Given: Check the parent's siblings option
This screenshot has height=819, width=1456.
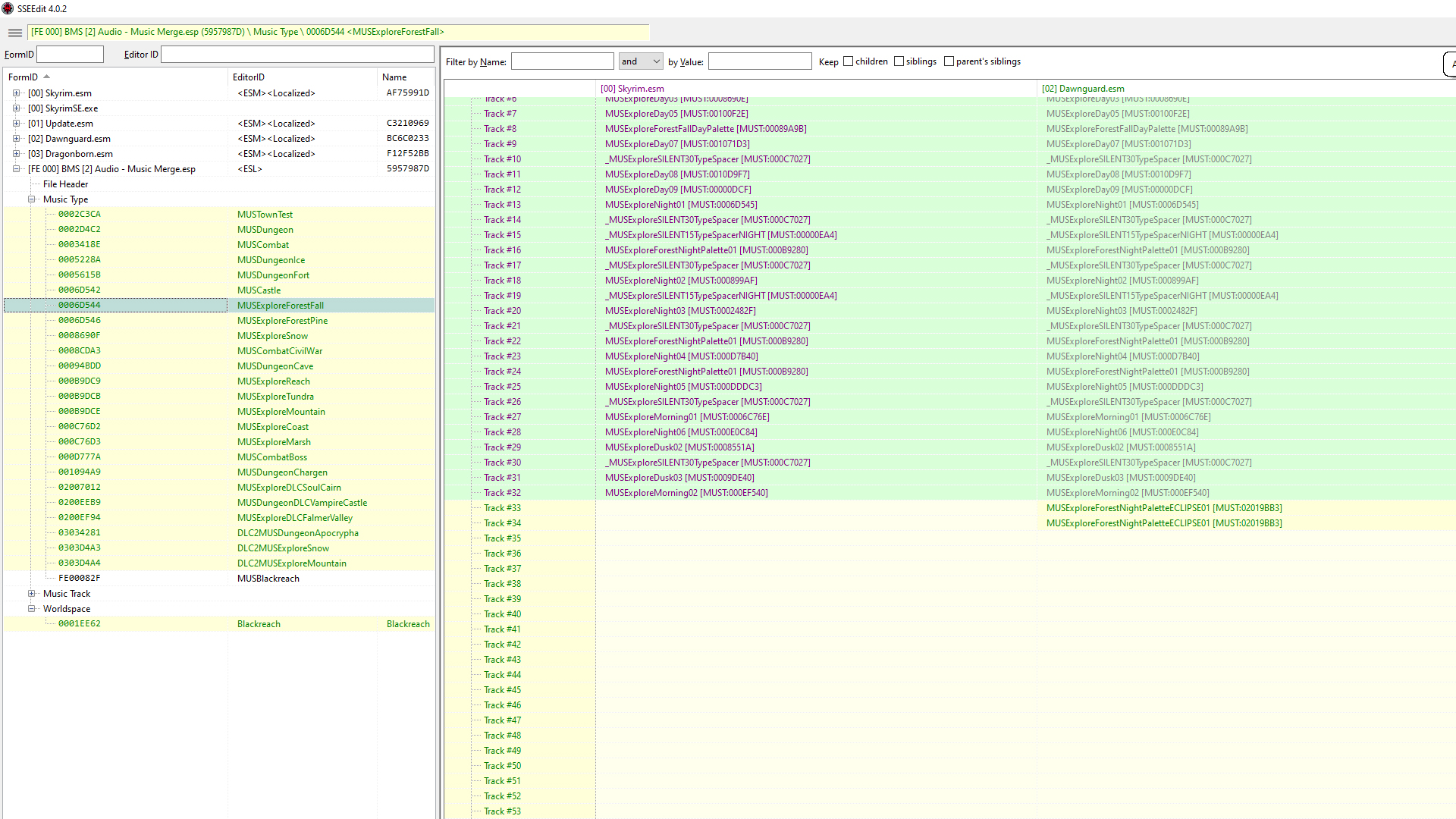Looking at the screenshot, I should click(x=949, y=61).
